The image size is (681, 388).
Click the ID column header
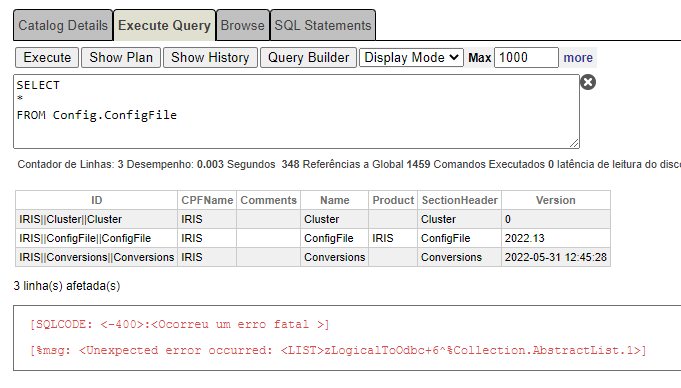[x=96, y=200]
